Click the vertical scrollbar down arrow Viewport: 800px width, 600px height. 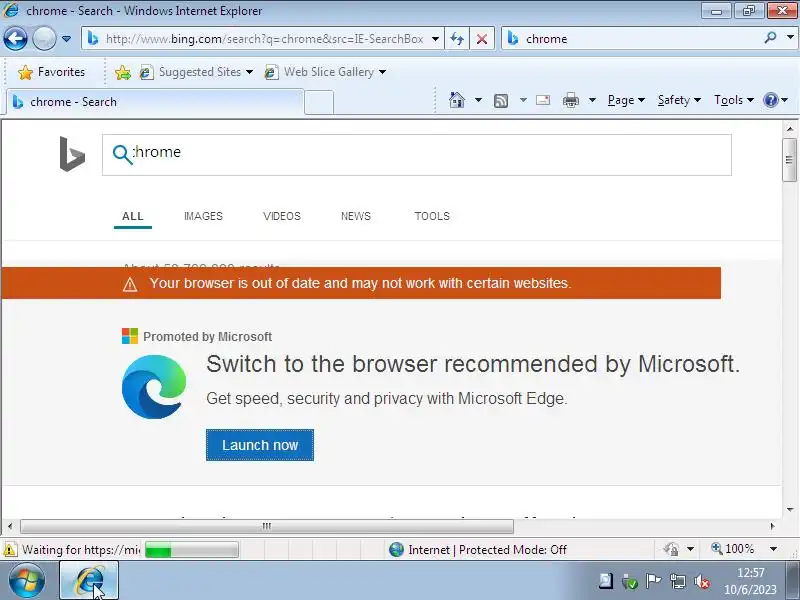790,509
